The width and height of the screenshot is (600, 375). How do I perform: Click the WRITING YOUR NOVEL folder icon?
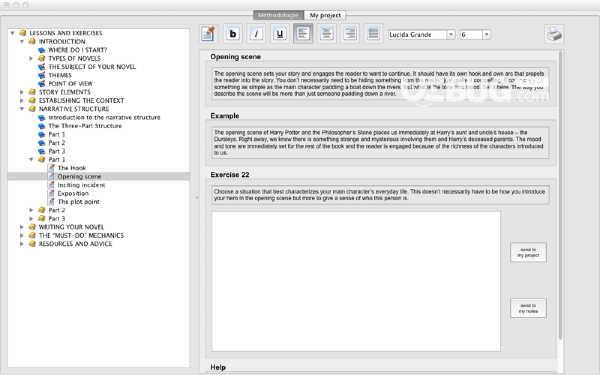(x=32, y=227)
